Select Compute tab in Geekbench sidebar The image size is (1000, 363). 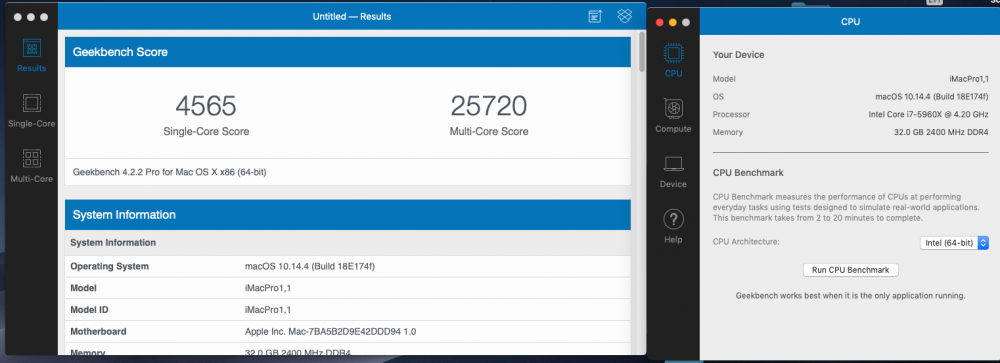pos(673,116)
